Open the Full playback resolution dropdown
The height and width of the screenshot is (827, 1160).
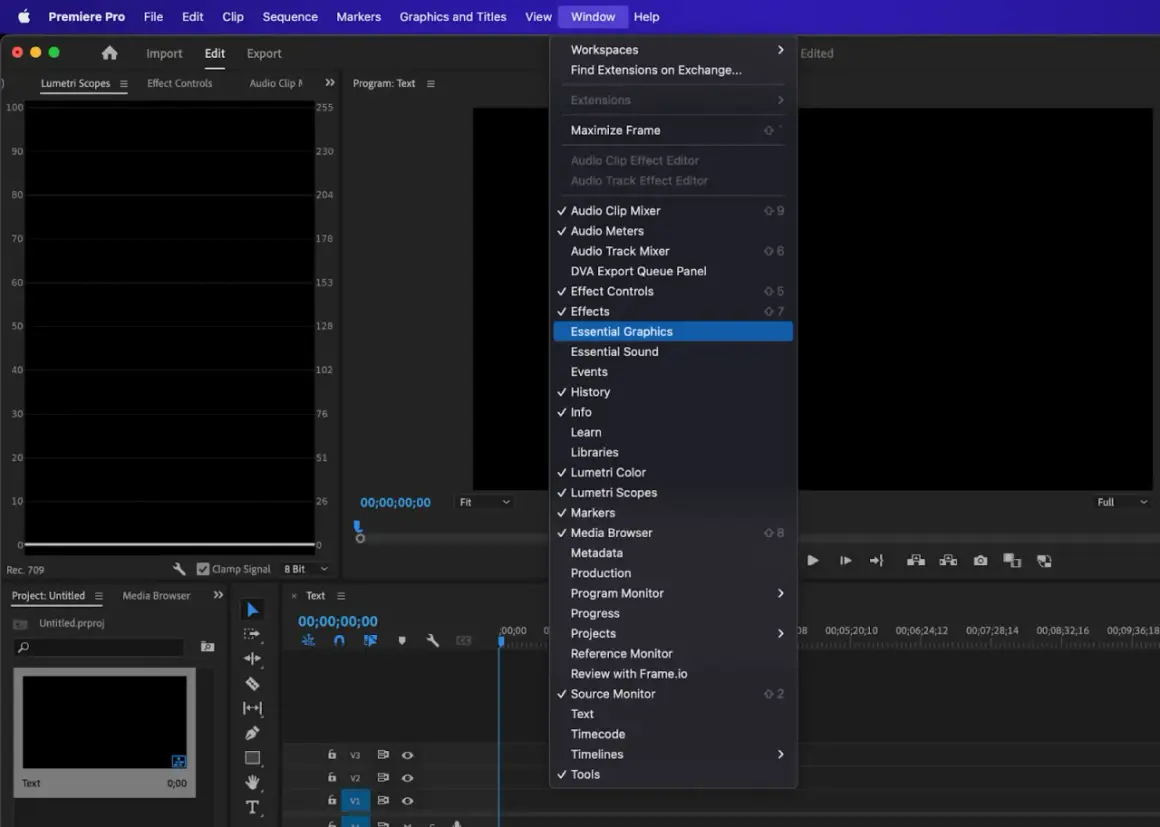(x=1122, y=502)
